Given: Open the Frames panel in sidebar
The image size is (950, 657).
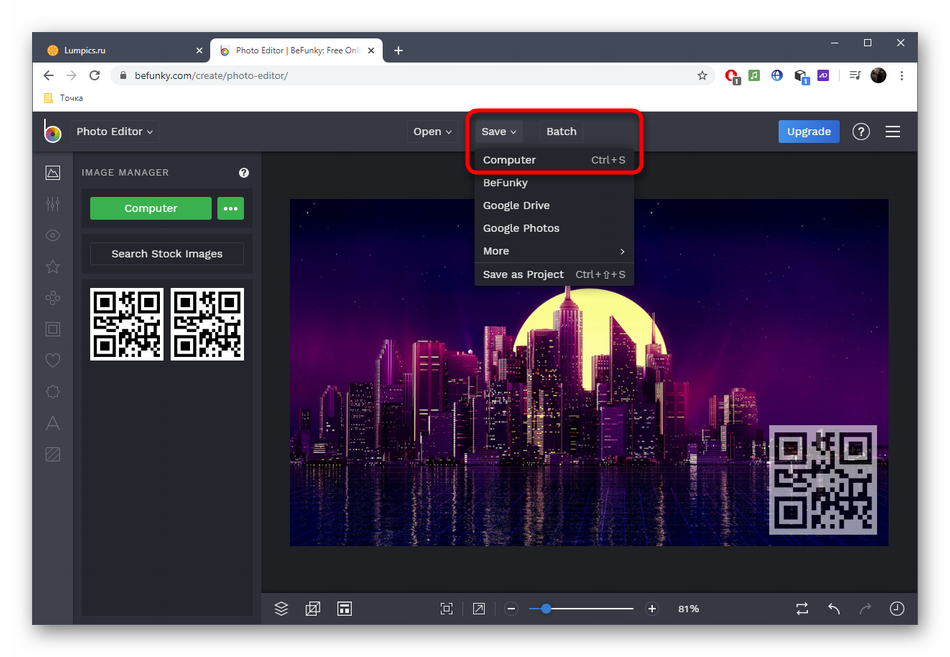Looking at the screenshot, I should [x=53, y=329].
